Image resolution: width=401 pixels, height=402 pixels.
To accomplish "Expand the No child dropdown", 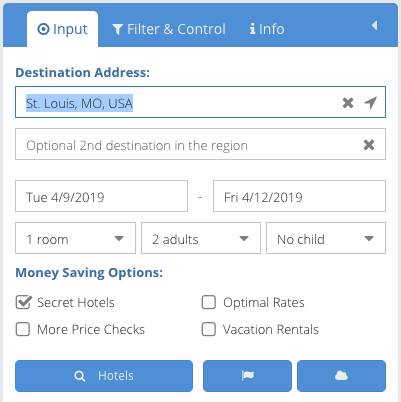I will (326, 238).
